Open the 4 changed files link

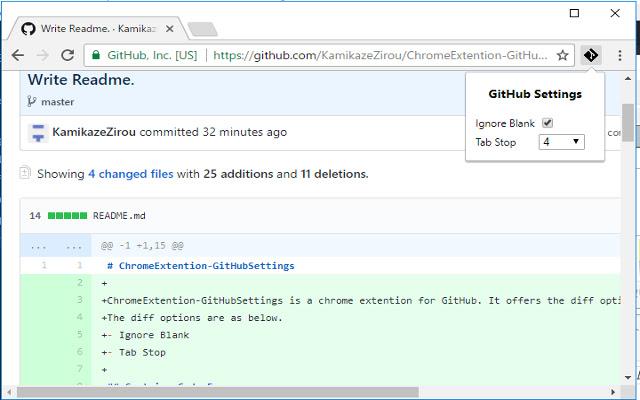tap(131, 174)
